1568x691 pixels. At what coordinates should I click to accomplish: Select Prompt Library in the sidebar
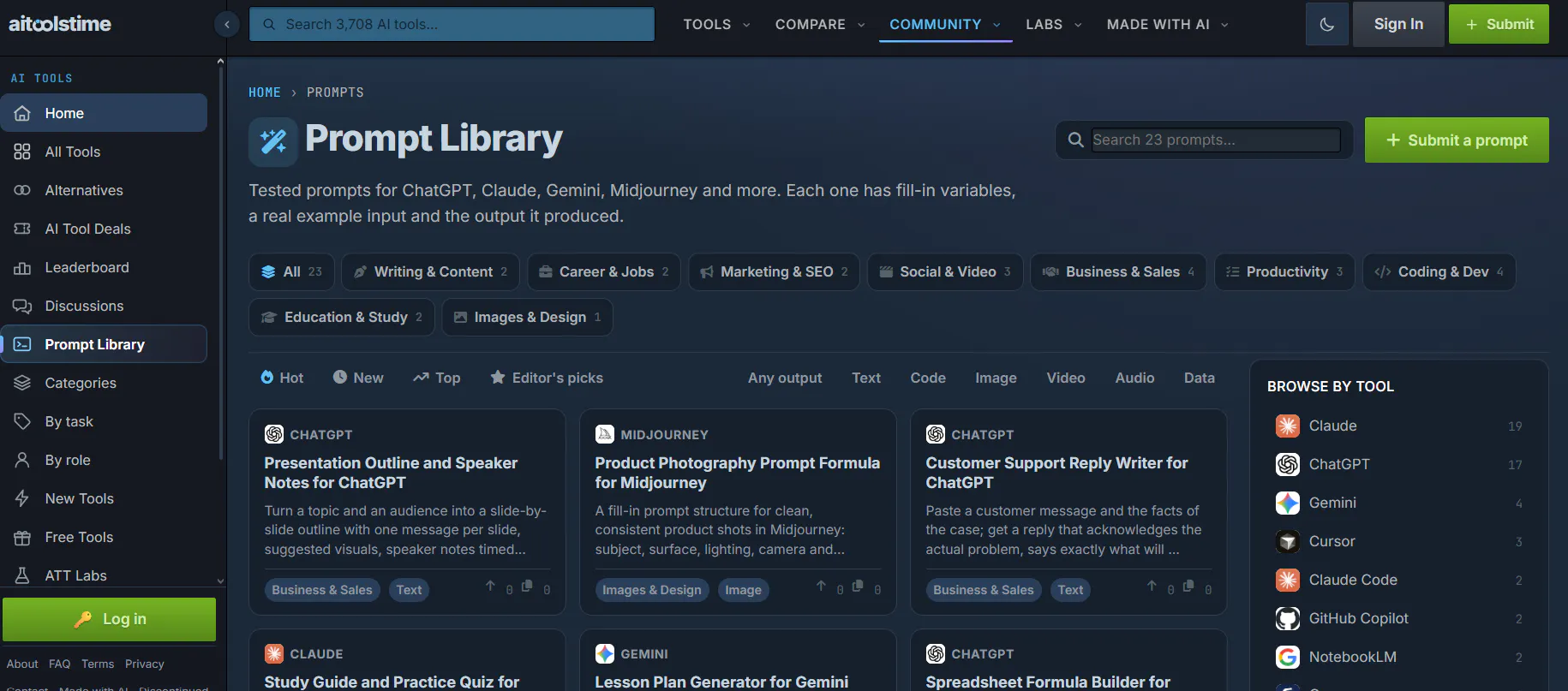coord(104,344)
